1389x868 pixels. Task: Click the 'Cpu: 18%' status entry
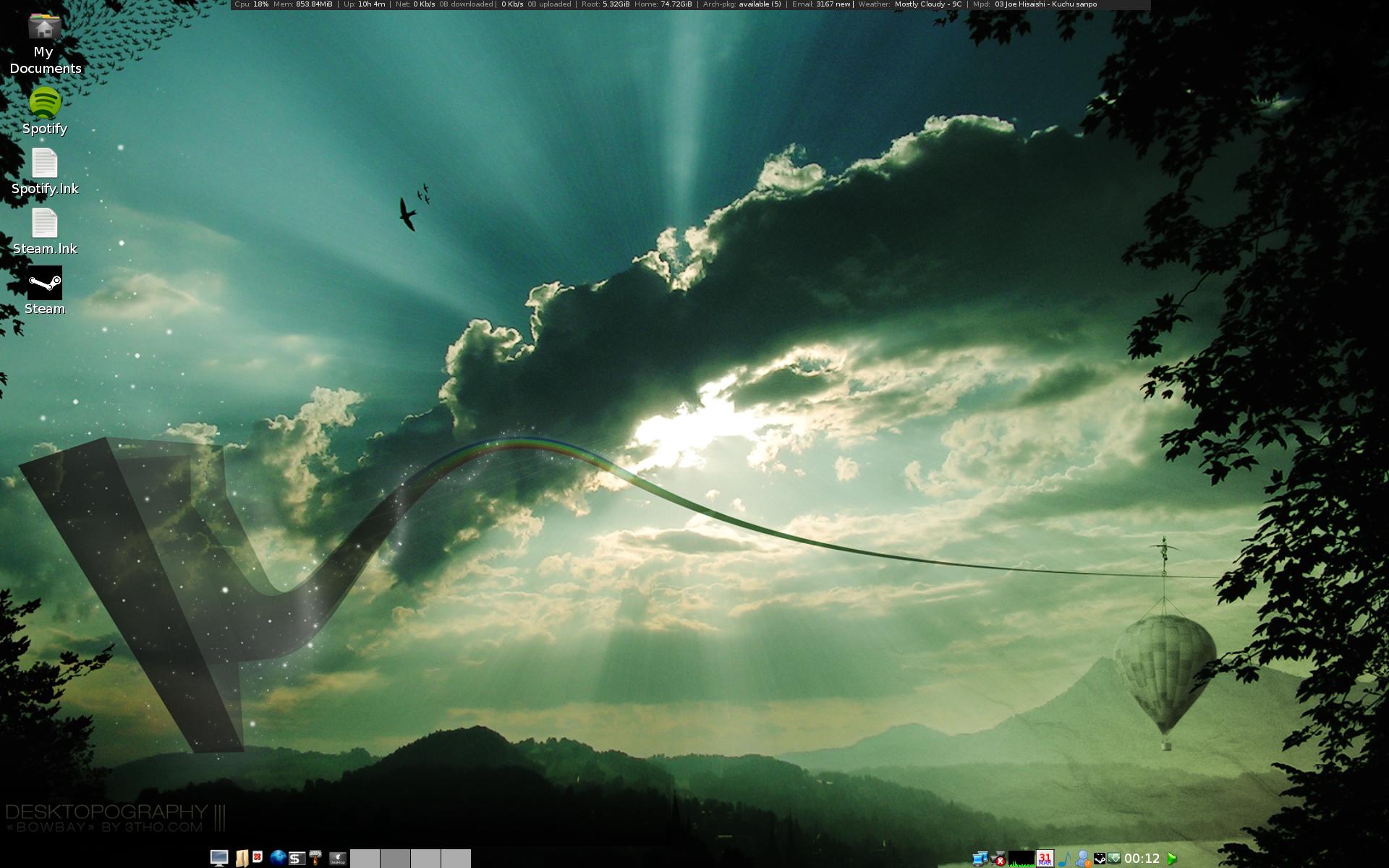(x=252, y=4)
